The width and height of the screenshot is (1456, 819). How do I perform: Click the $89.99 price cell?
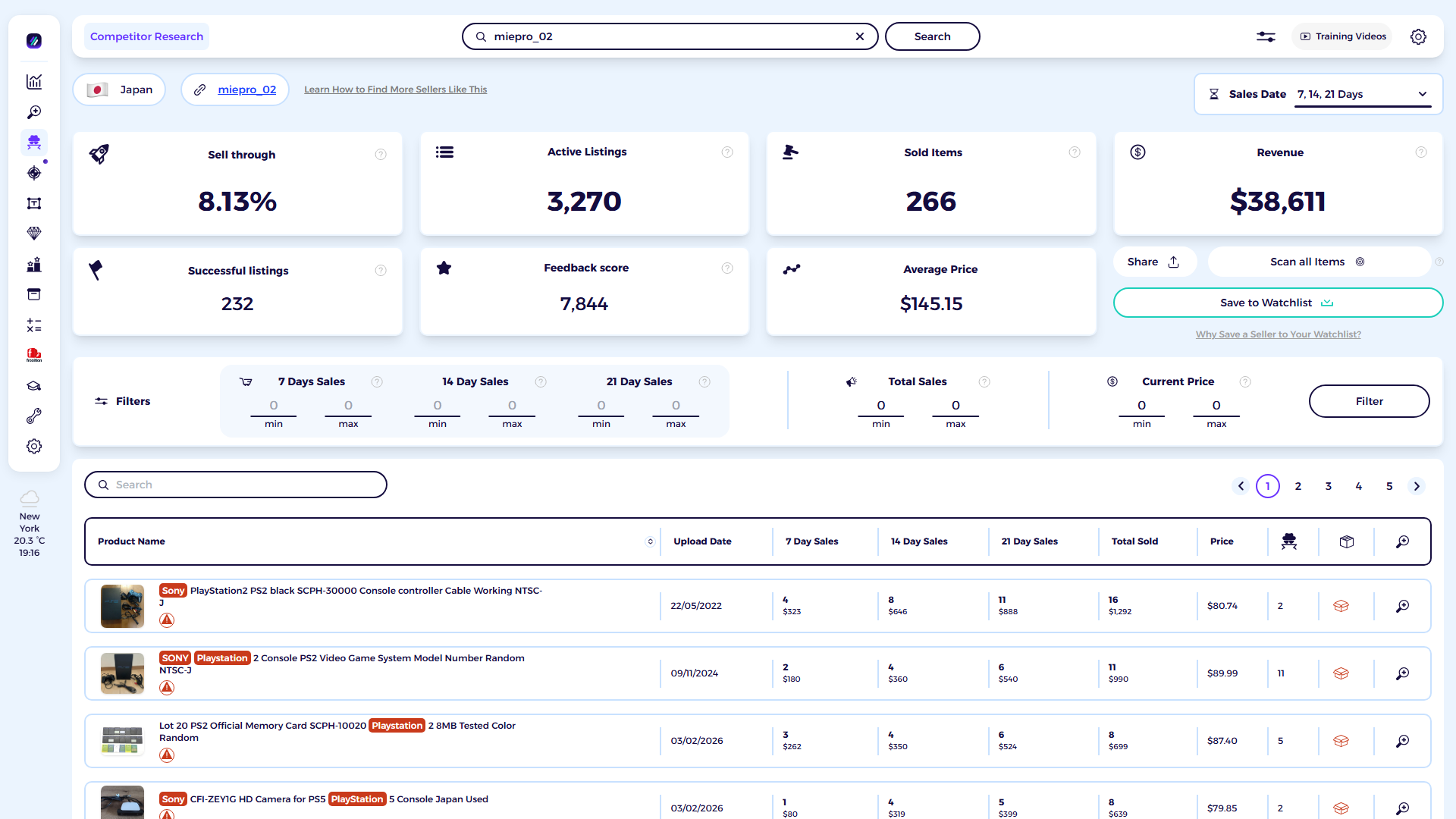tap(1222, 673)
